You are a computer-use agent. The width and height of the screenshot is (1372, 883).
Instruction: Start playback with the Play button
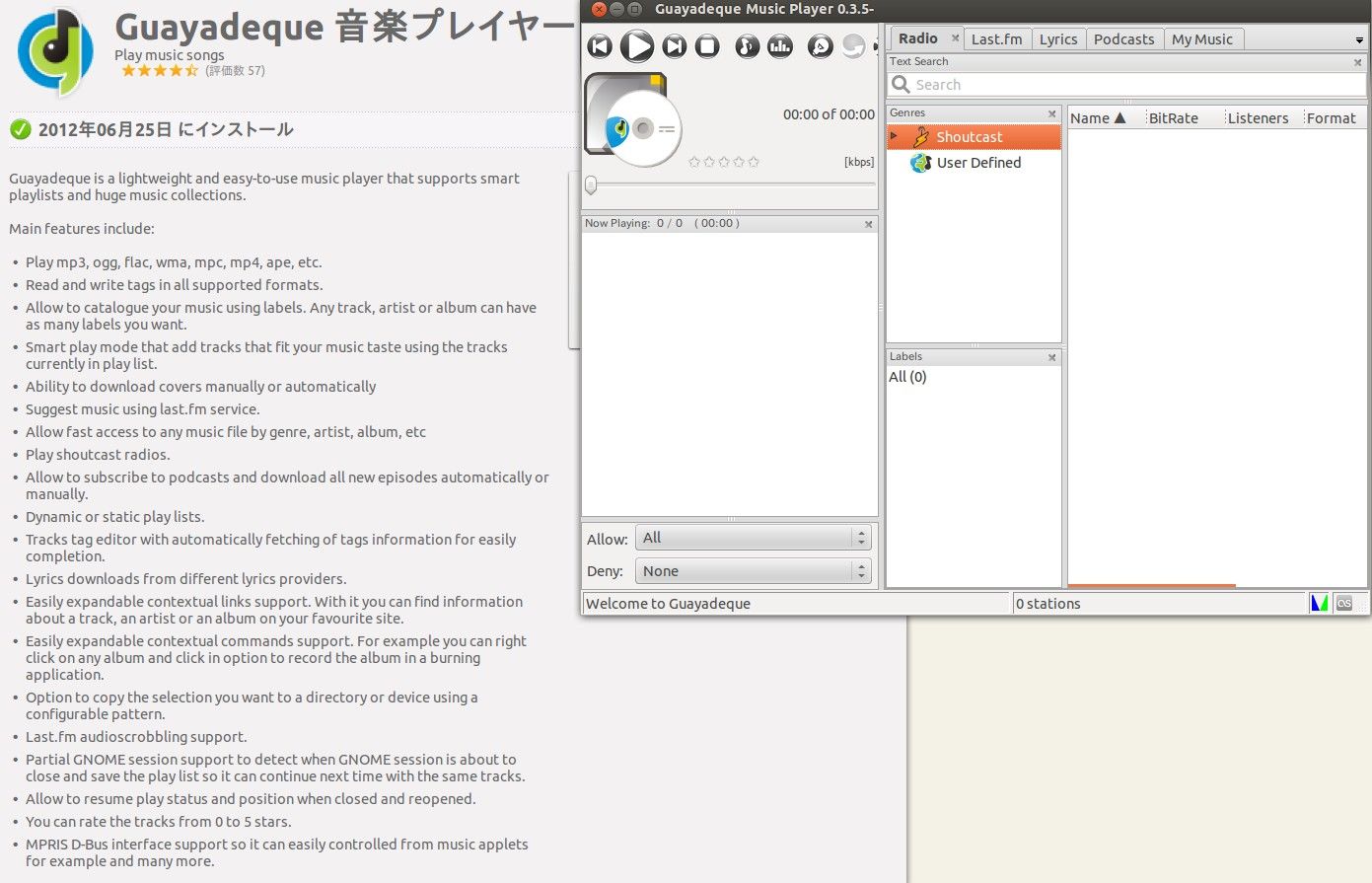pos(636,45)
